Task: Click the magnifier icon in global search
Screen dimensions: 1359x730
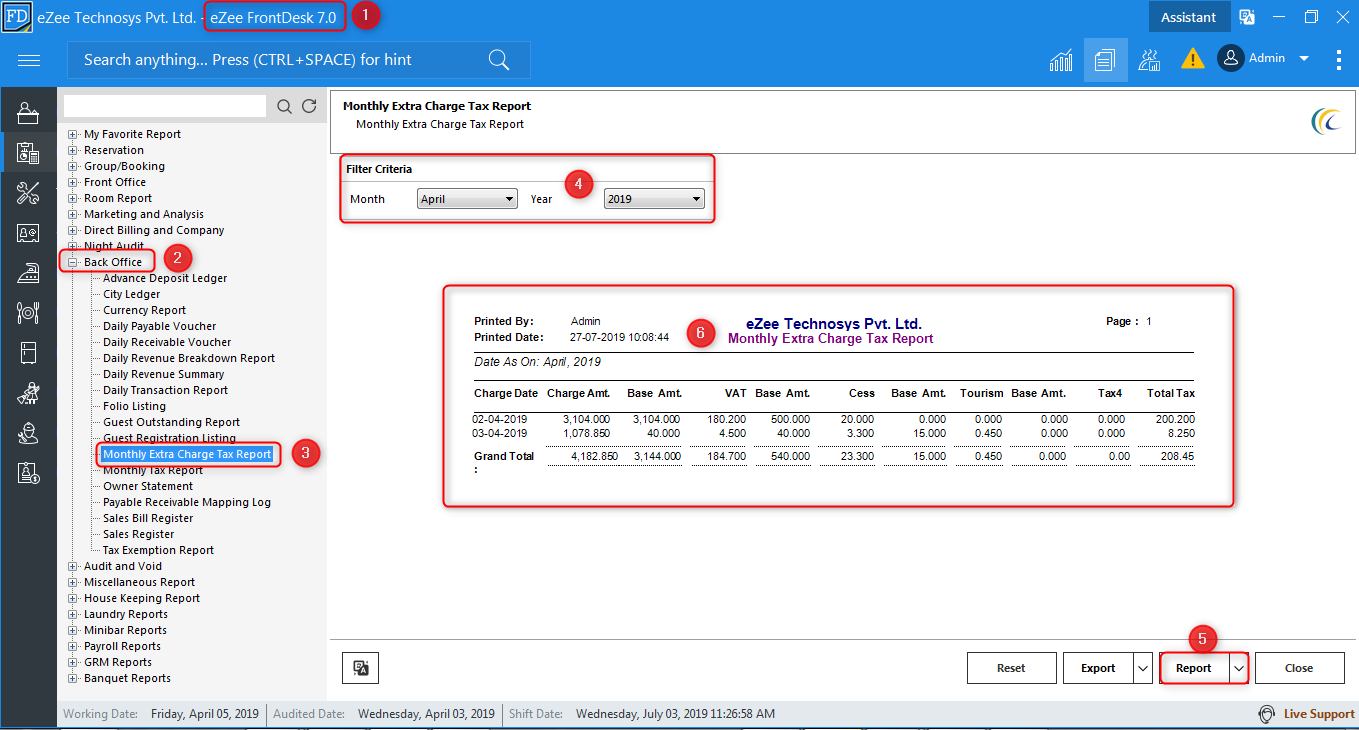Action: [499, 60]
